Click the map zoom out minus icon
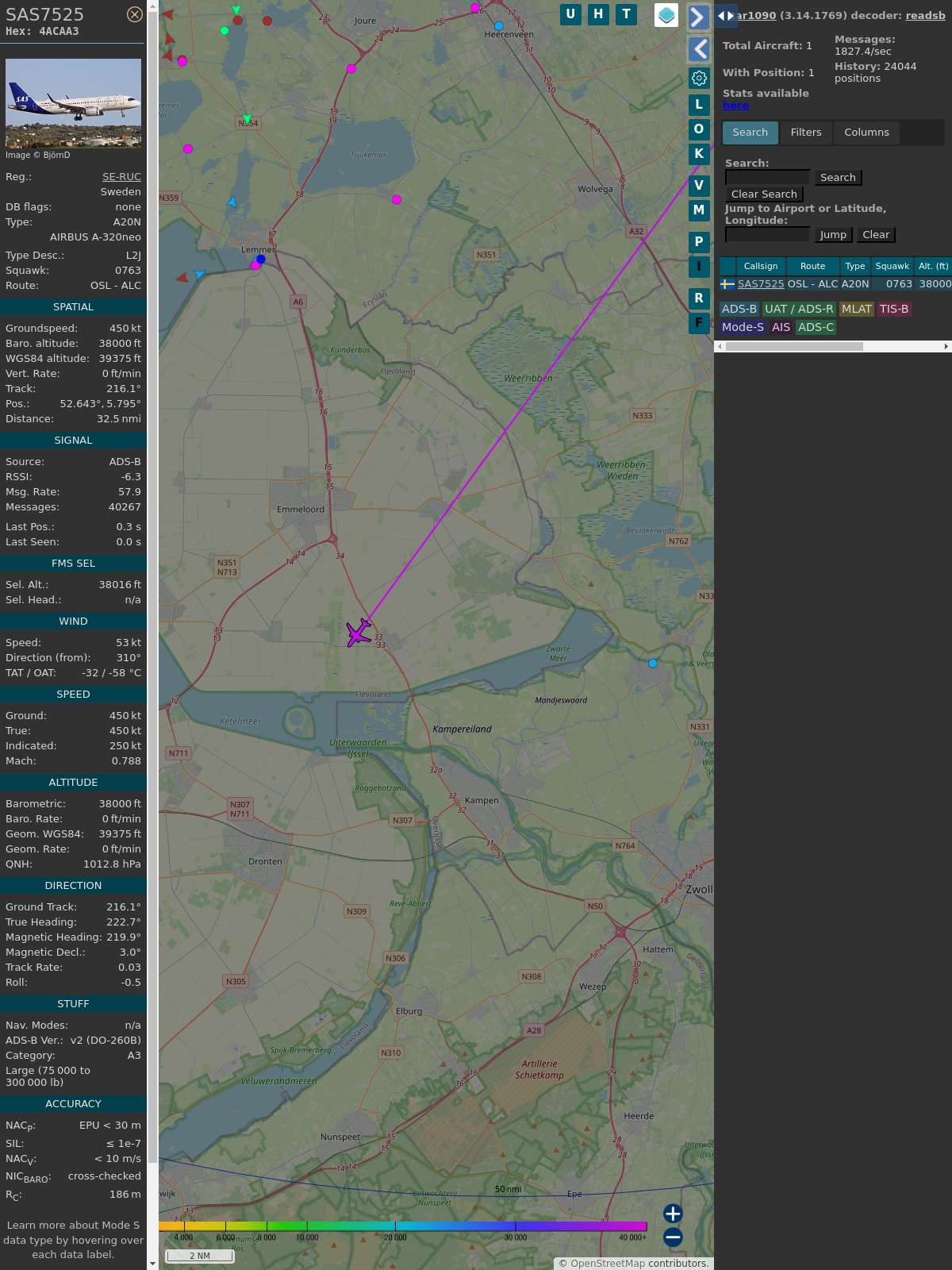This screenshot has height=1270, width=952. pyautogui.click(x=673, y=1237)
